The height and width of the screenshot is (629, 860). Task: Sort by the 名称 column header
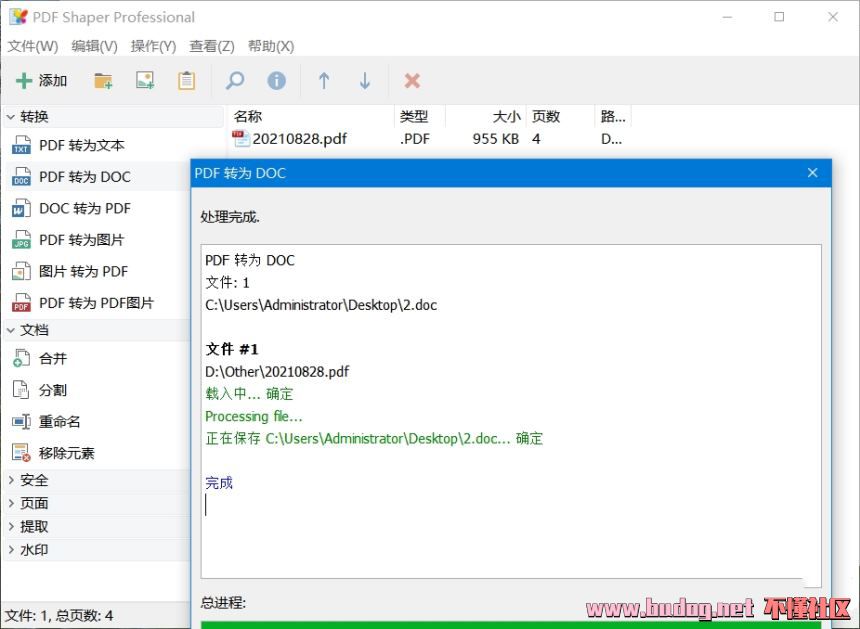pos(311,116)
